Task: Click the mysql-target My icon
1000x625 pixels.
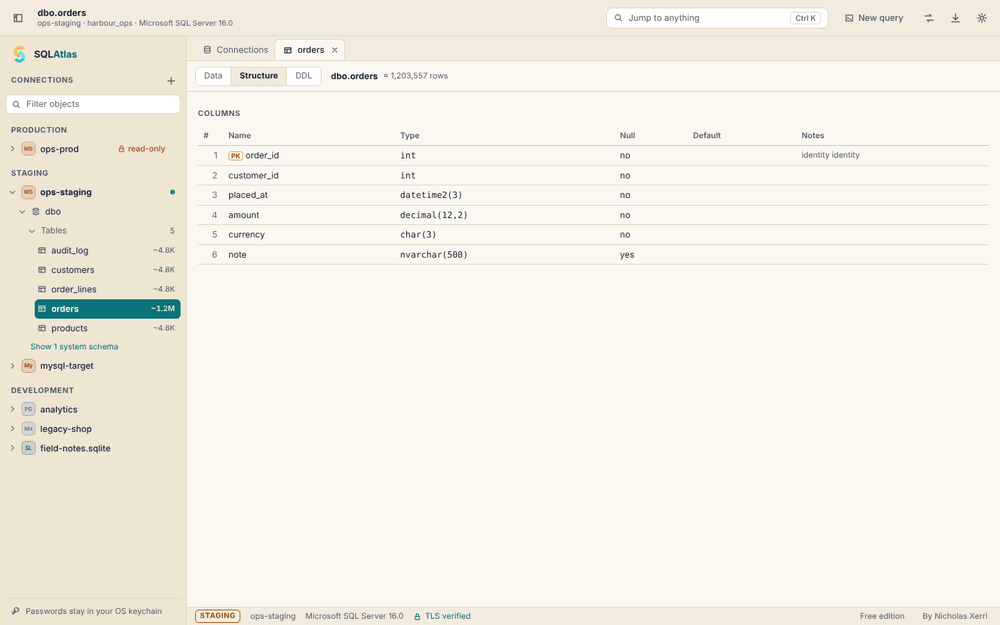Action: tap(28, 366)
